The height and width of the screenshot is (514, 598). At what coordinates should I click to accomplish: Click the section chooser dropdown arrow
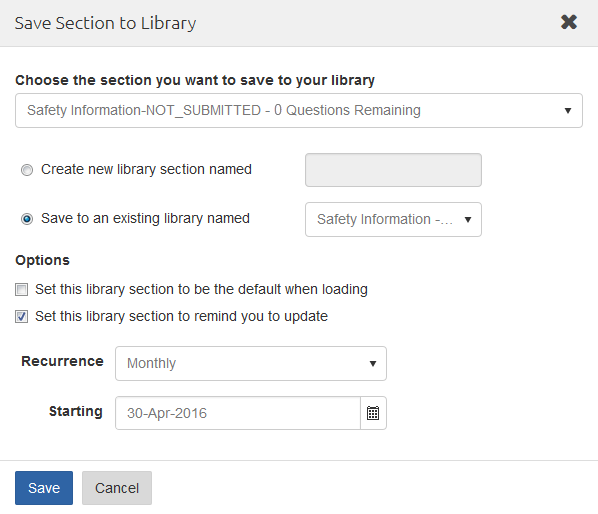[x=568, y=111]
